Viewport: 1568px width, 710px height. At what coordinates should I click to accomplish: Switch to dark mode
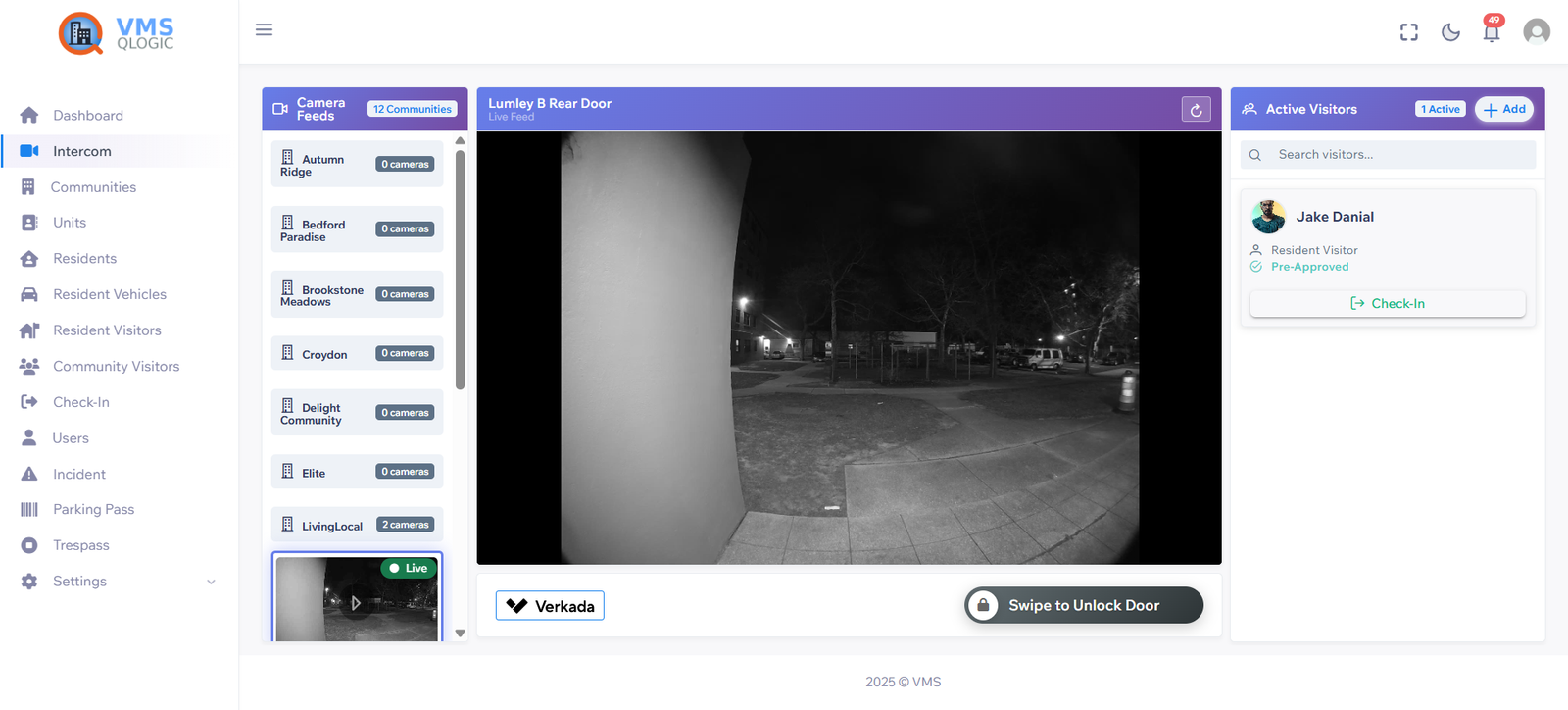[1450, 32]
